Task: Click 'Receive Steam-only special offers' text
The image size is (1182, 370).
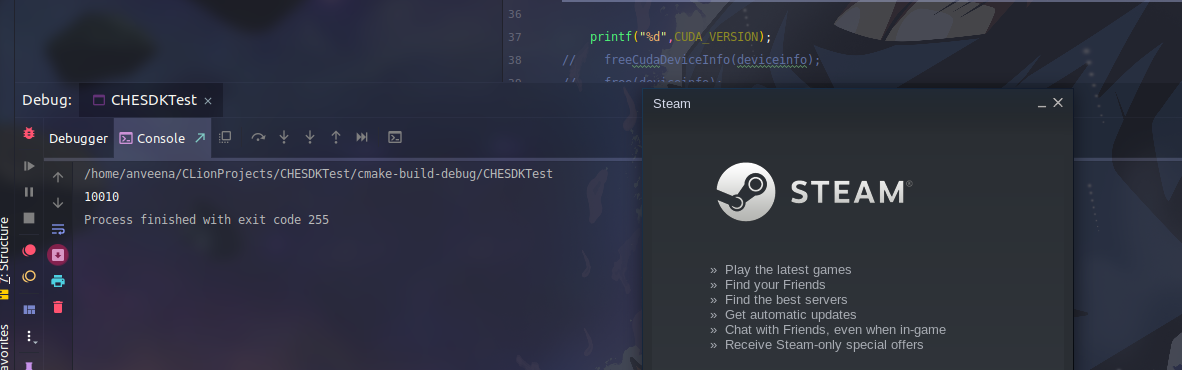Action: pos(824,345)
